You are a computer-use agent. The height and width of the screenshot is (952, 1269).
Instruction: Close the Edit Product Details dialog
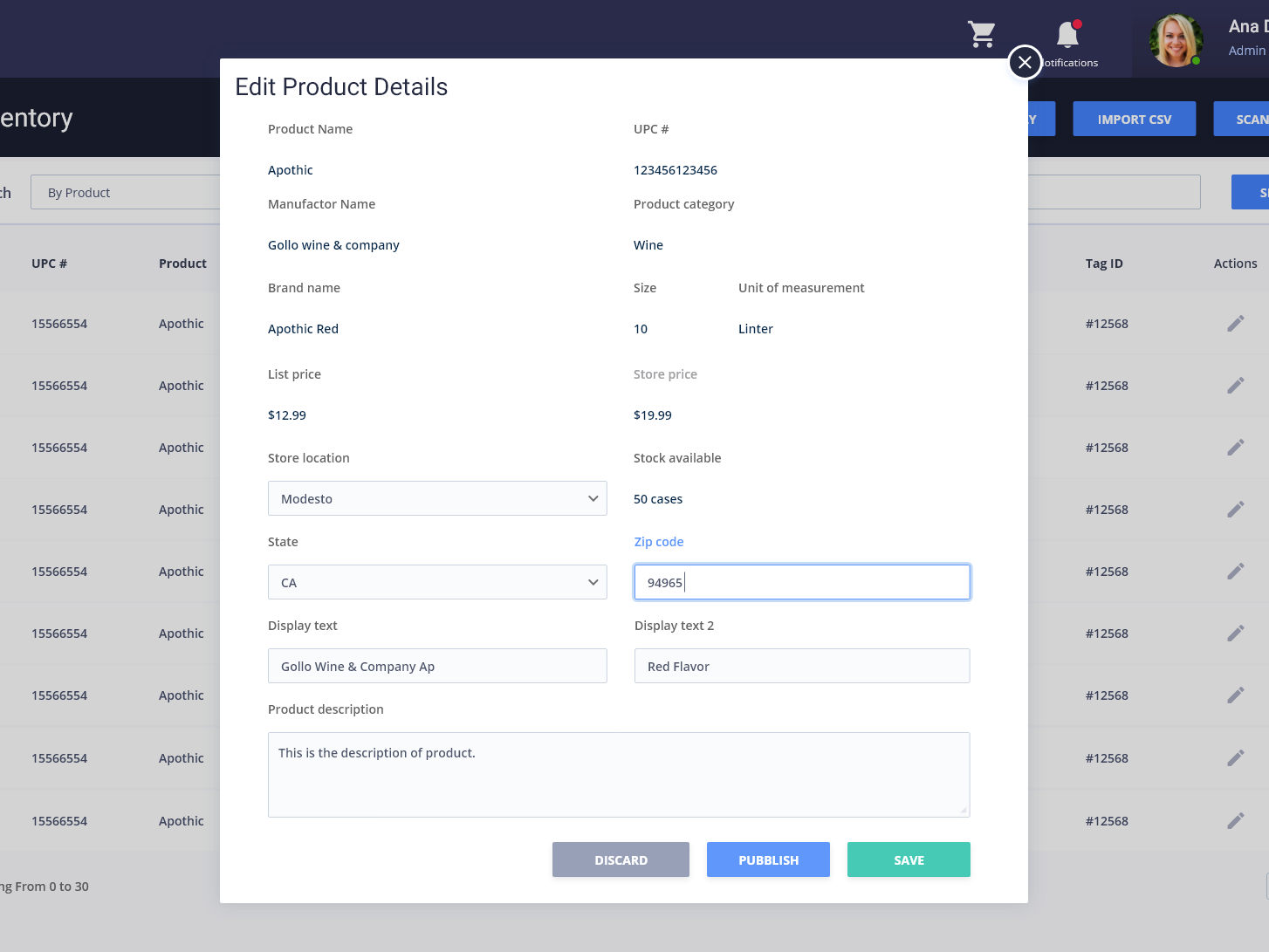tap(1025, 62)
